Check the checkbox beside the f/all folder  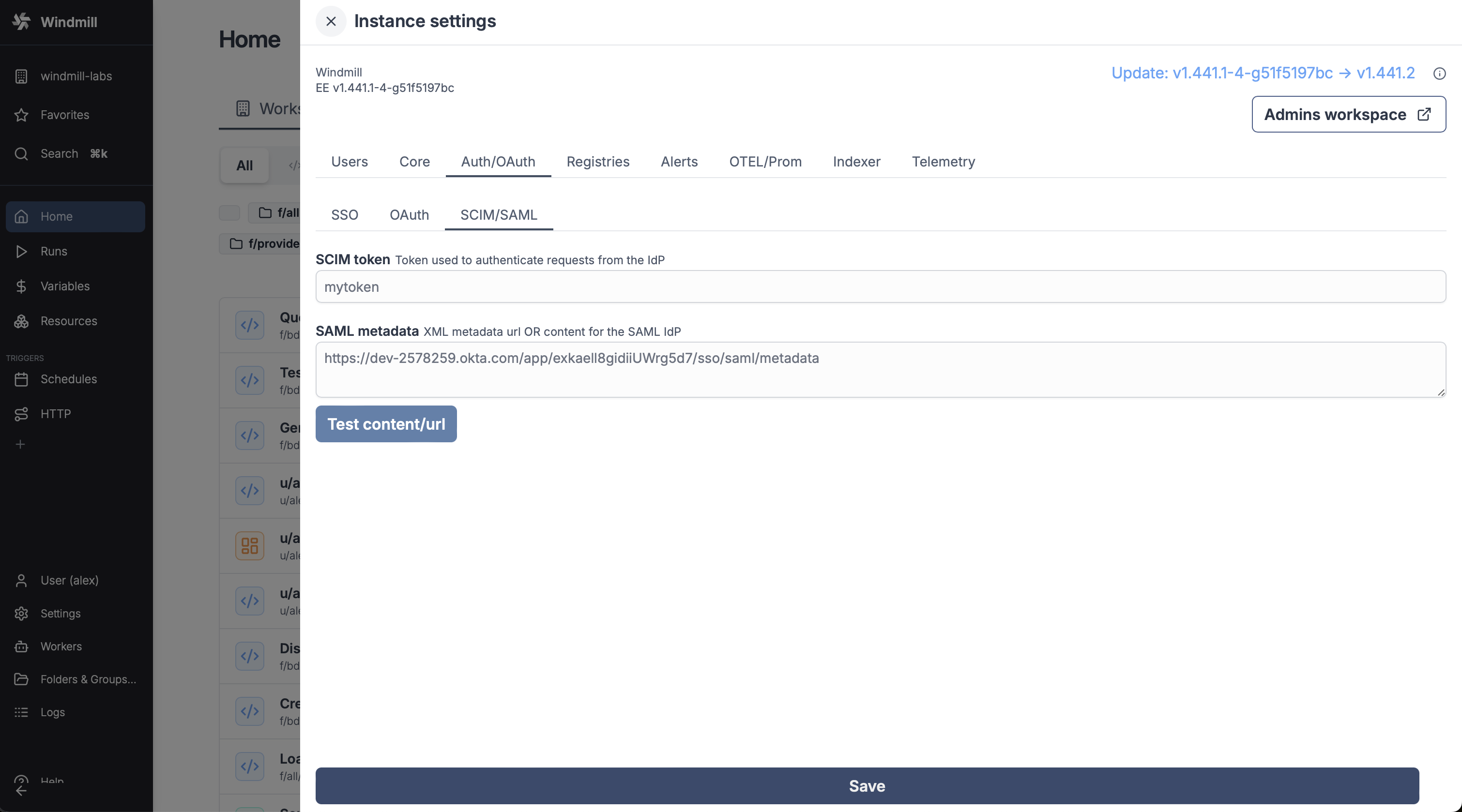(x=229, y=212)
